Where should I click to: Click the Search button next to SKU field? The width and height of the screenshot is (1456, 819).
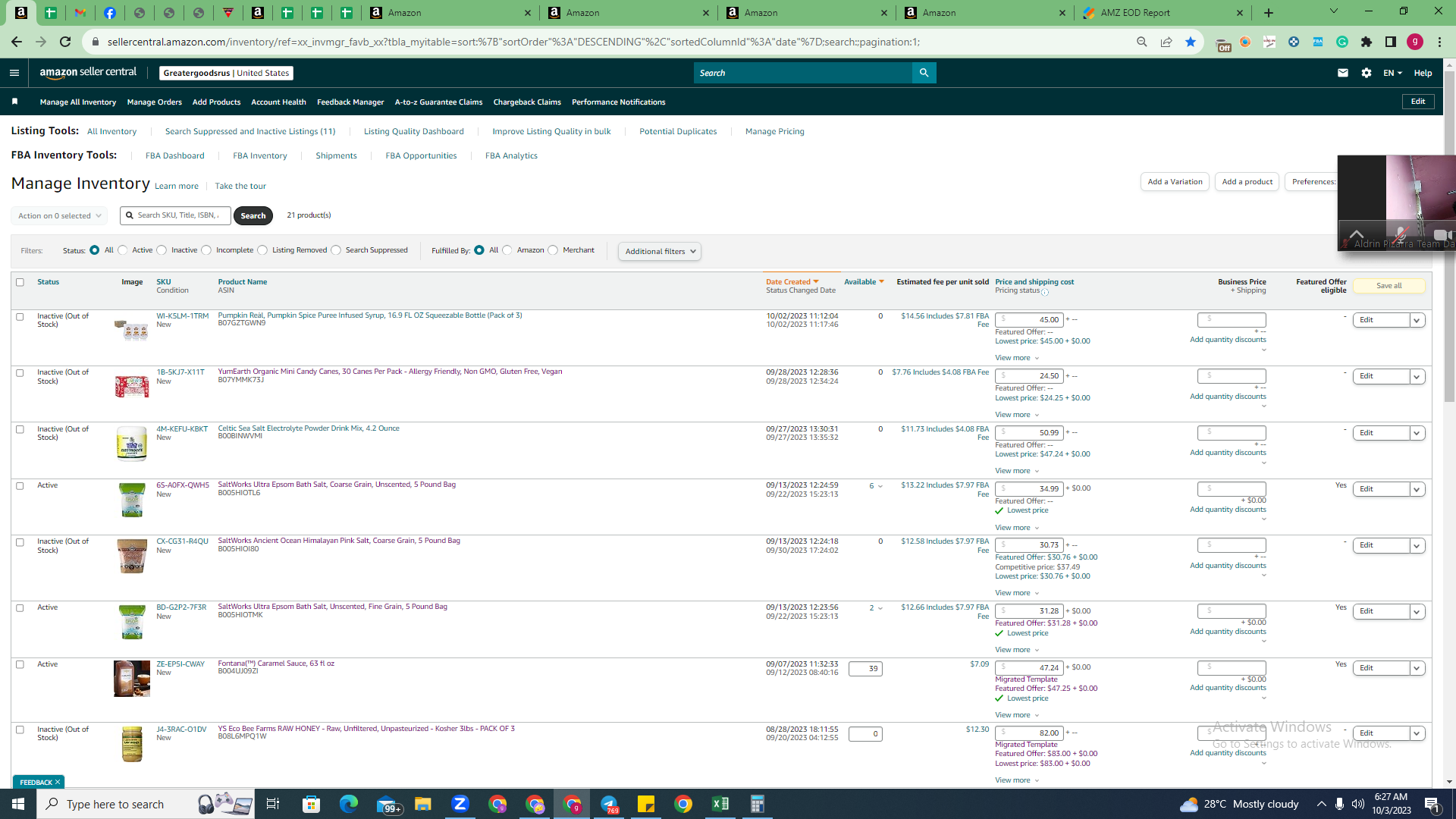pos(253,216)
